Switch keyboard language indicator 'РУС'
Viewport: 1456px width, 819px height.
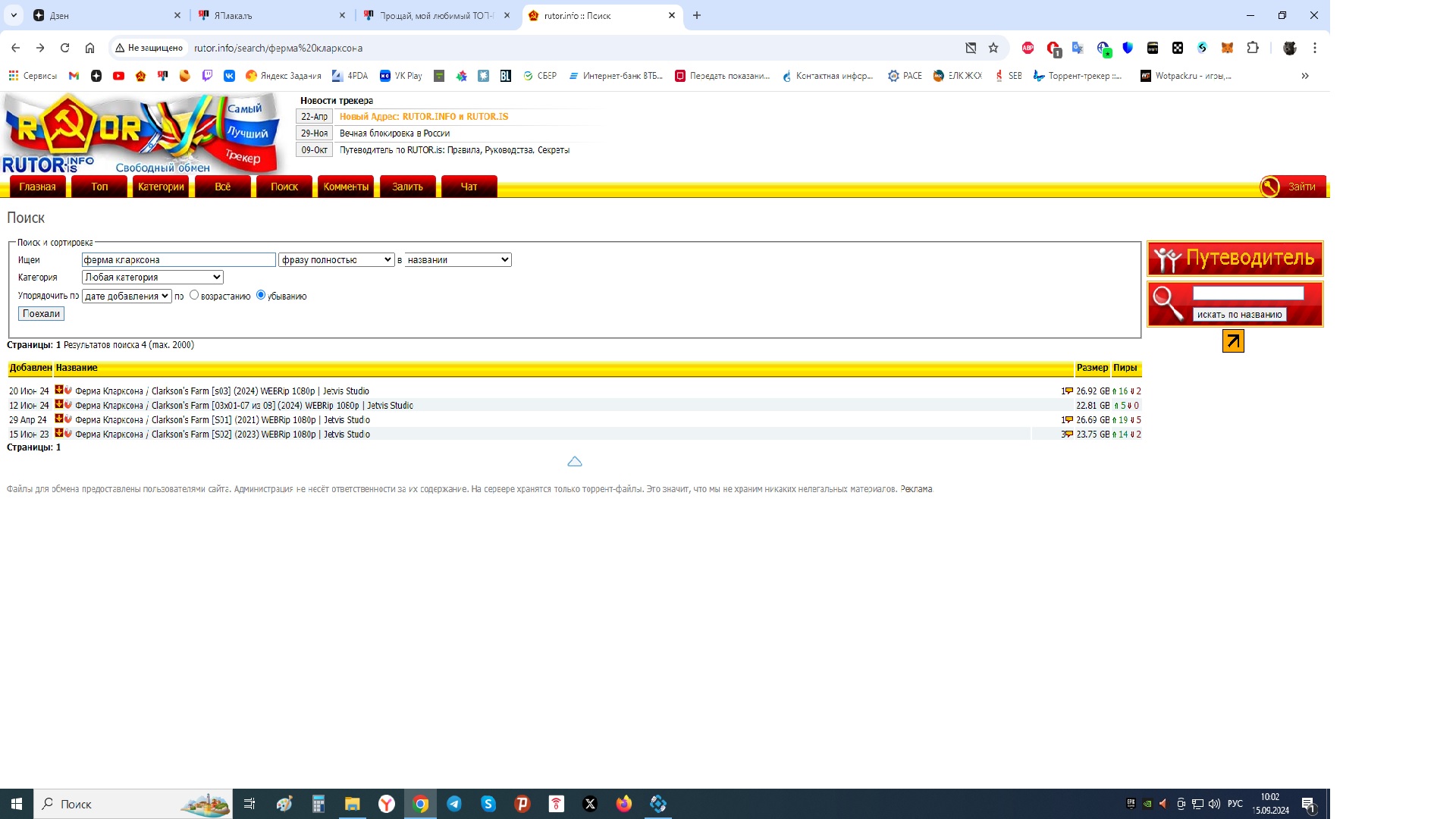click(x=1235, y=804)
